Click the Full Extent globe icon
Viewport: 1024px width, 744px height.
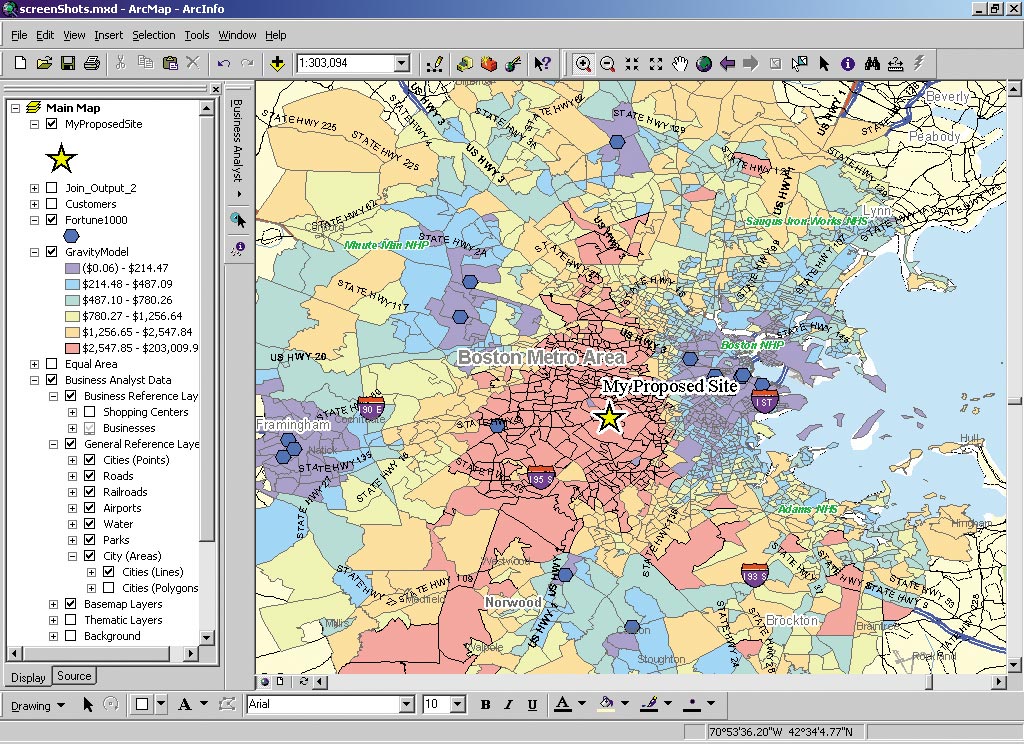pyautogui.click(x=704, y=64)
